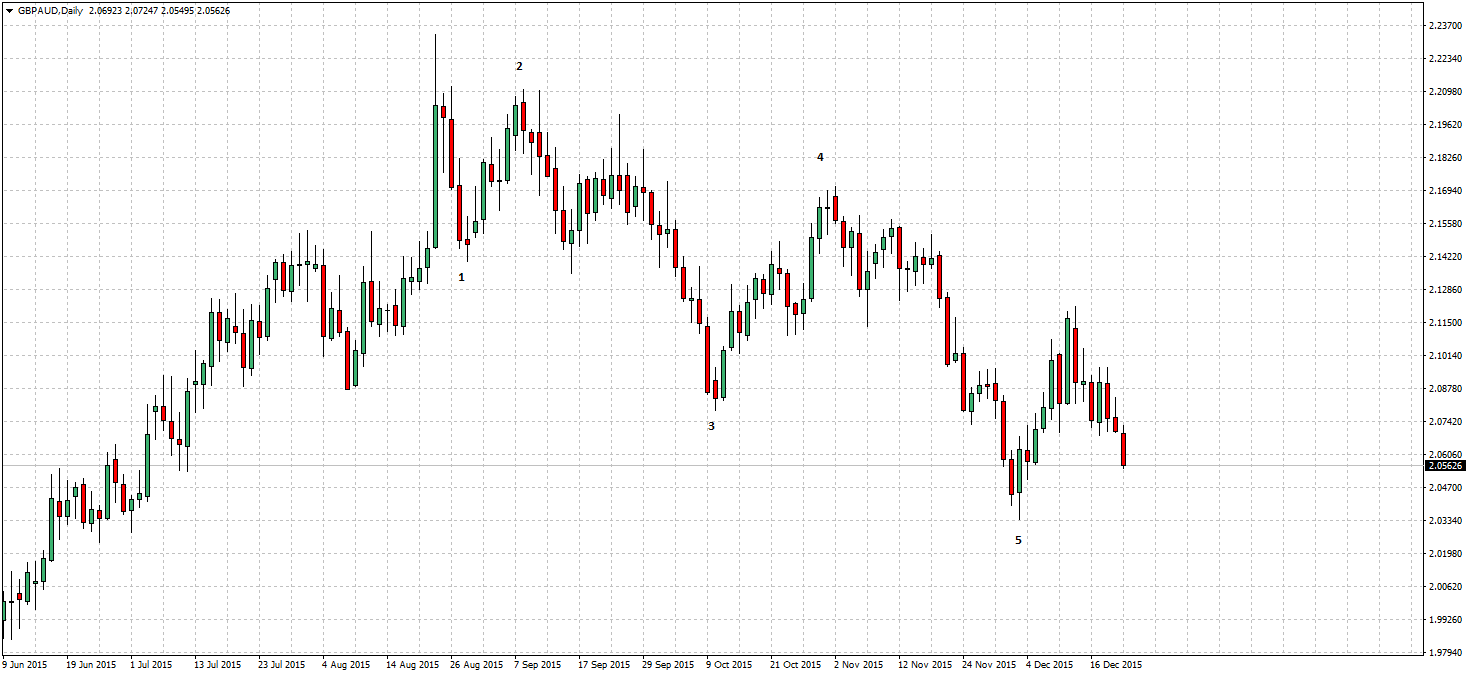
Task: Select wave label 4 above the late October peak
Action: coord(820,157)
